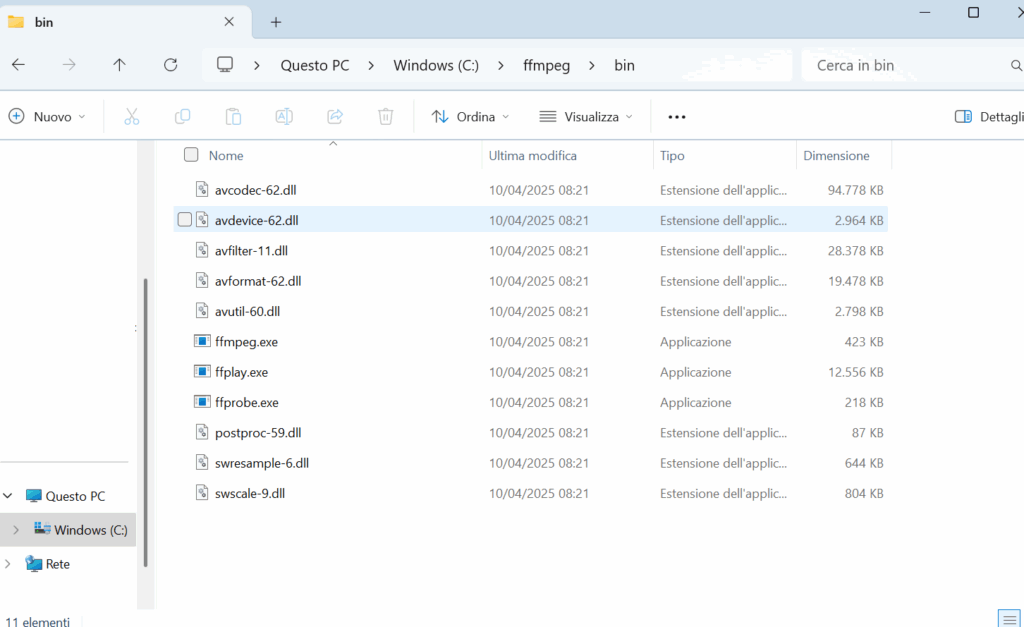Click the postproc-59.dll file icon

pyautogui.click(x=202, y=432)
